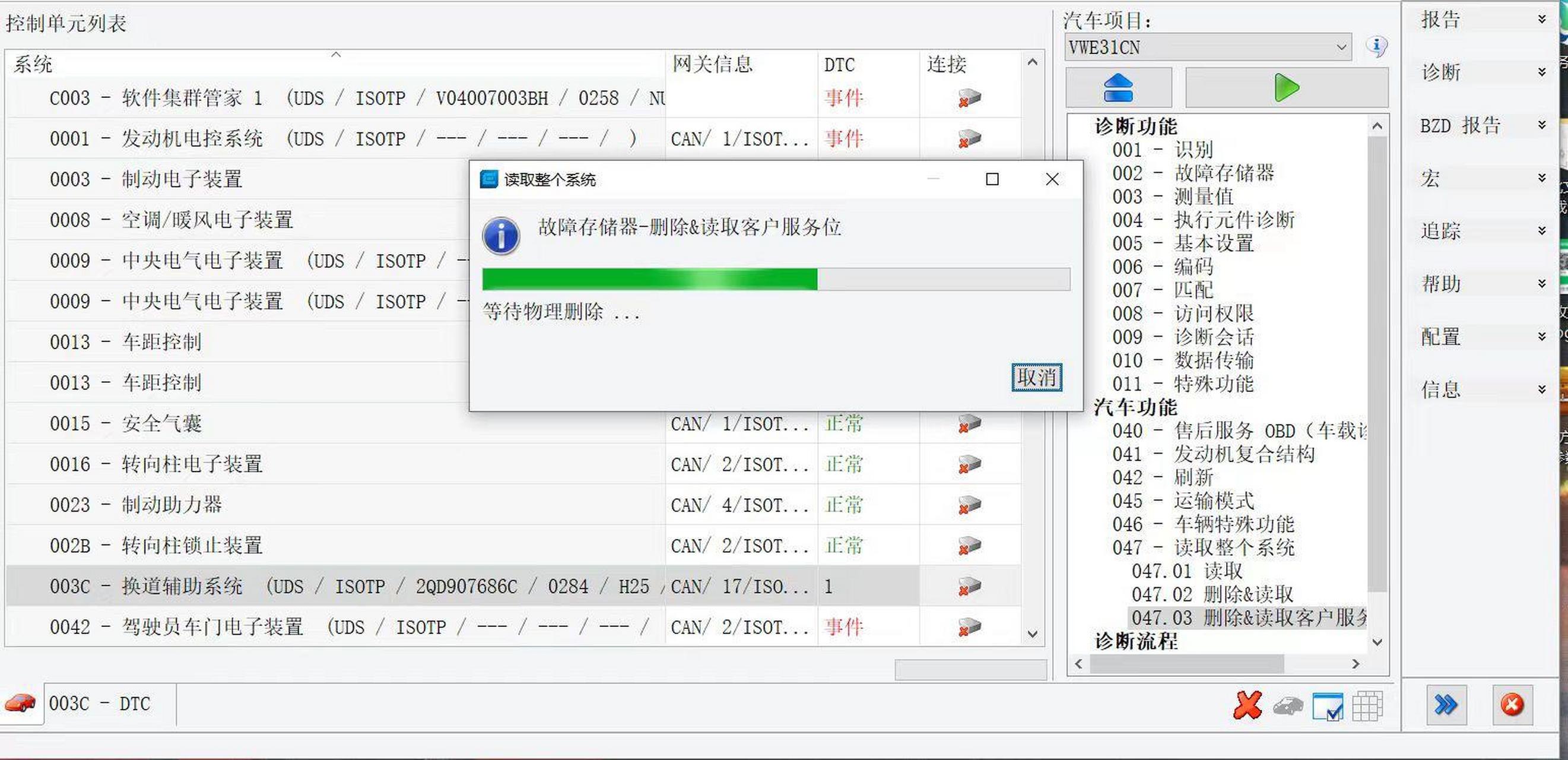Screen dimensions: 1568x760
Task: Click the red circular stop button
Action: click(x=1512, y=705)
